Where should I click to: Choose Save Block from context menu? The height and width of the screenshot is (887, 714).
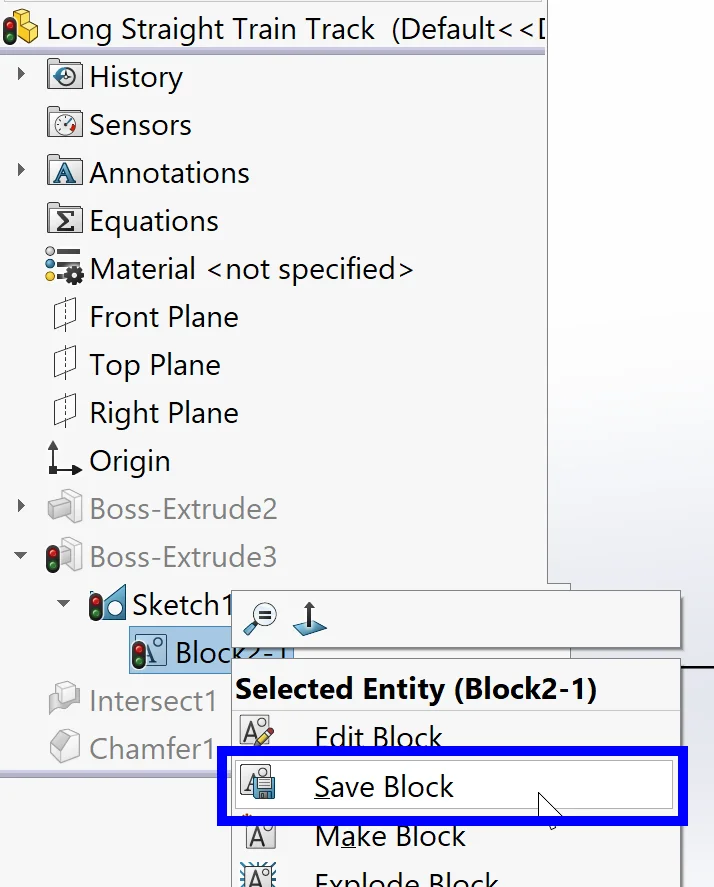pos(384,787)
